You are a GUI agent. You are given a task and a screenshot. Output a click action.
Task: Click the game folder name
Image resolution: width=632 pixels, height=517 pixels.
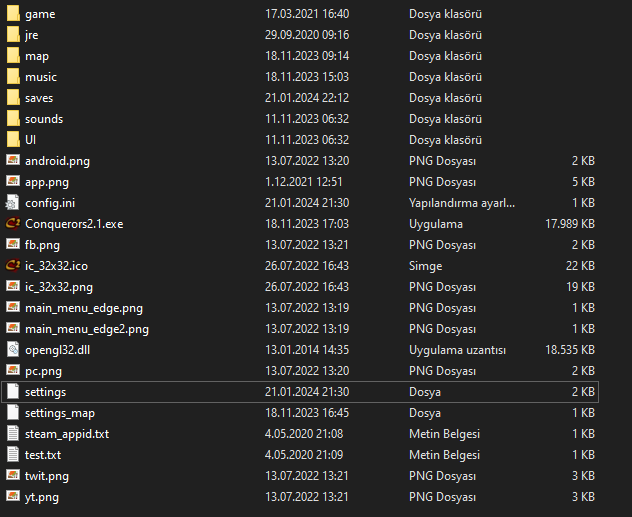(x=40, y=14)
